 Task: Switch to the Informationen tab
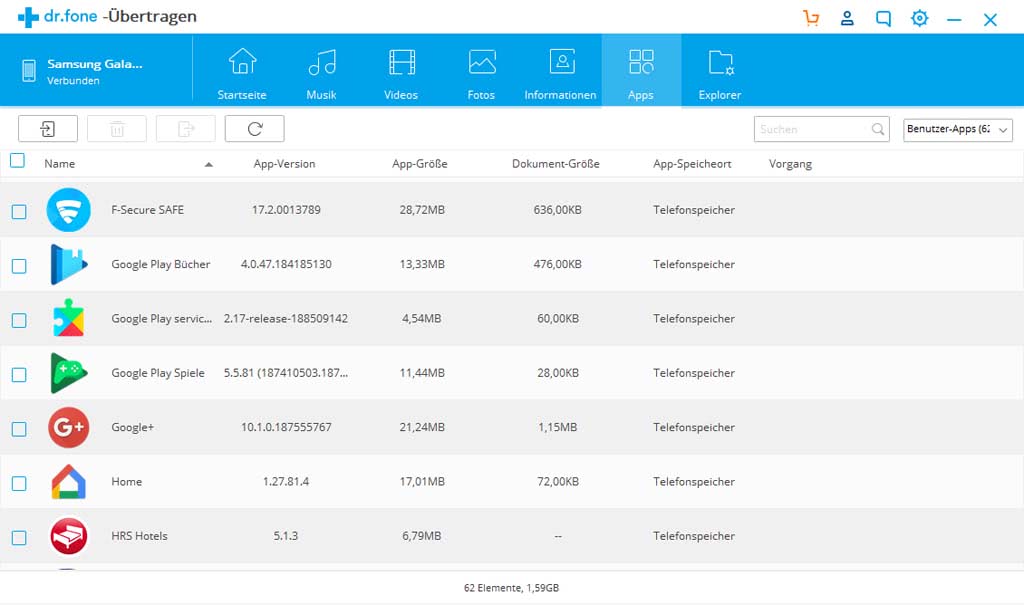[560, 63]
